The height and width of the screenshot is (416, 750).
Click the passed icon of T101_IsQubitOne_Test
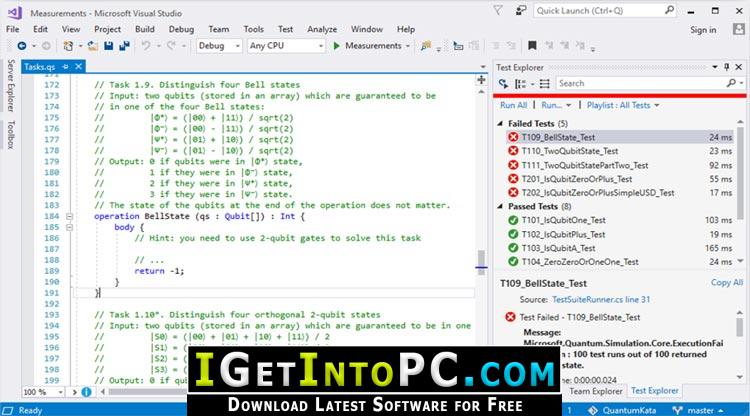click(x=513, y=220)
